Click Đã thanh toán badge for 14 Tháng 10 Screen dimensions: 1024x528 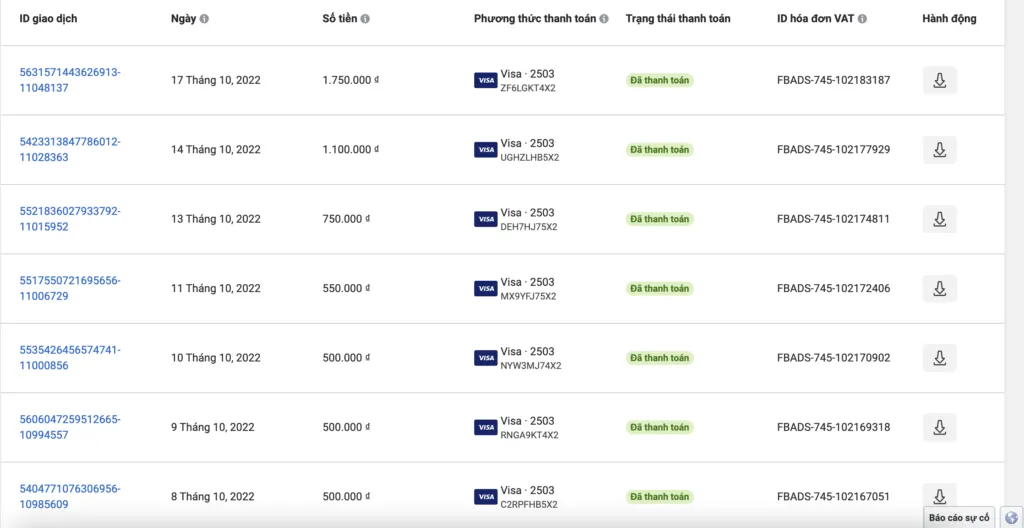660,150
